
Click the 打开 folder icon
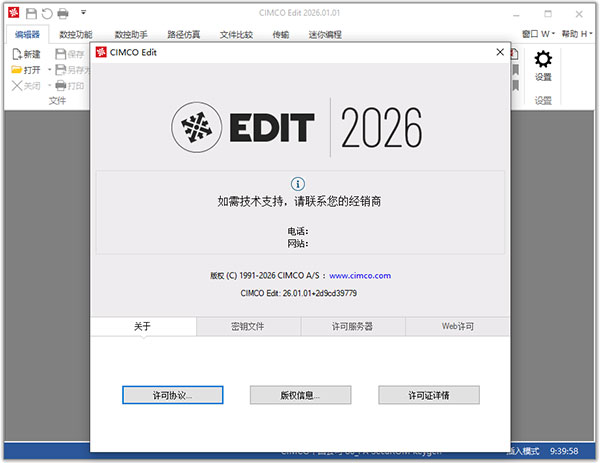pos(16,70)
